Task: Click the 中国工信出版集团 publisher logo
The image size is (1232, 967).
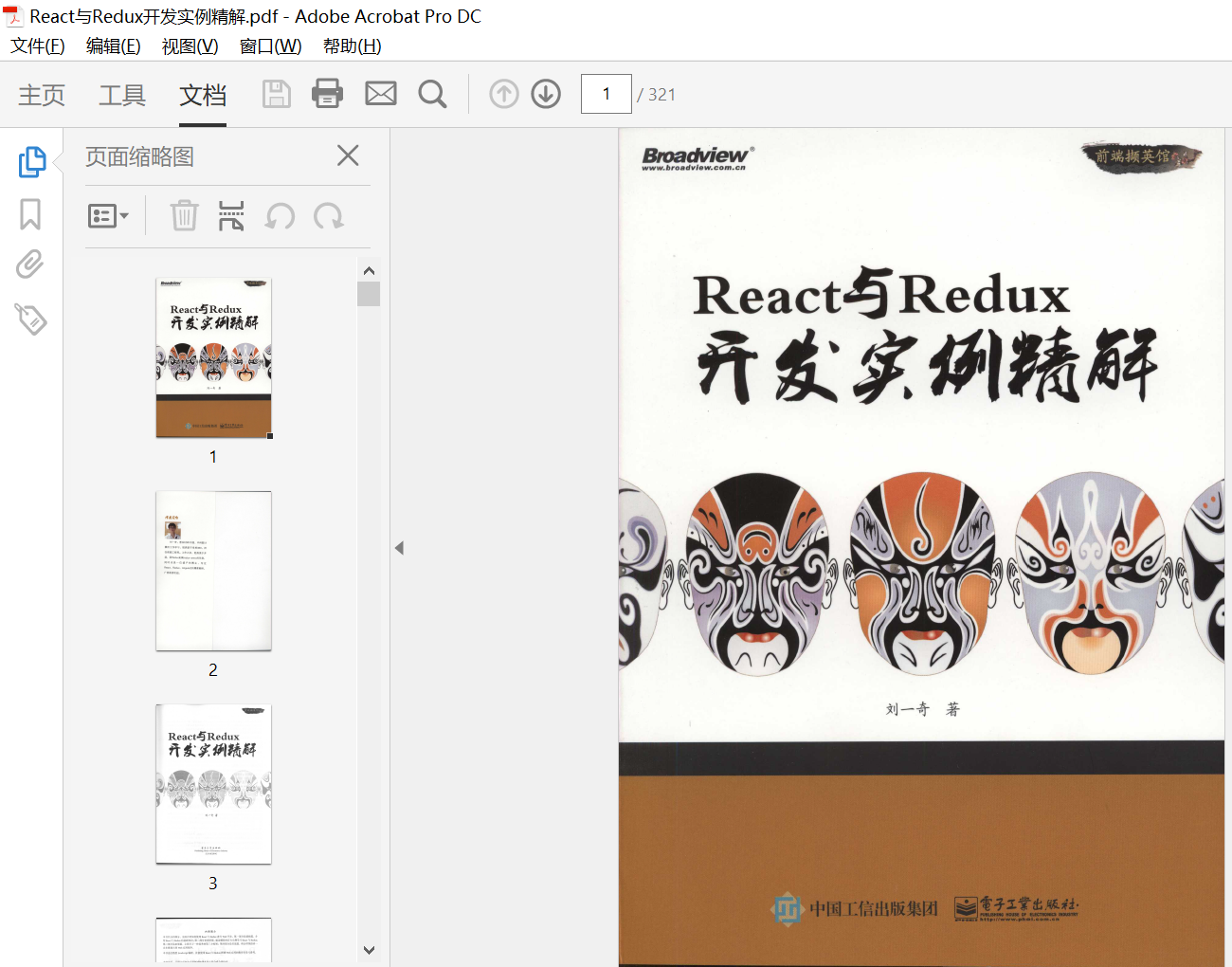Action: [x=854, y=908]
